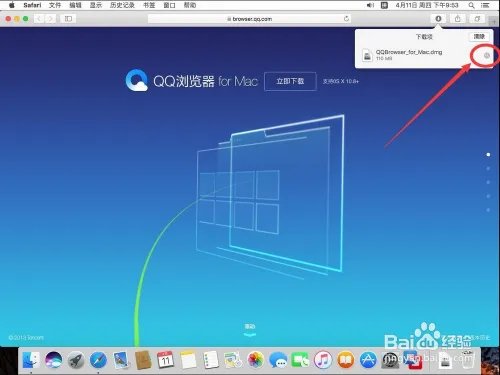Viewport: 500px width, 375px height.
Task: Open System Preferences gear in Dock
Action: point(390,360)
